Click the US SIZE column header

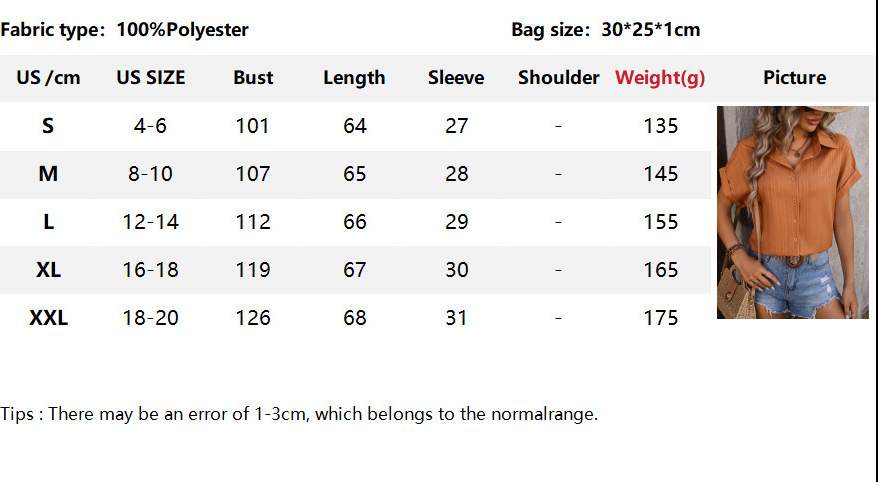pos(151,78)
